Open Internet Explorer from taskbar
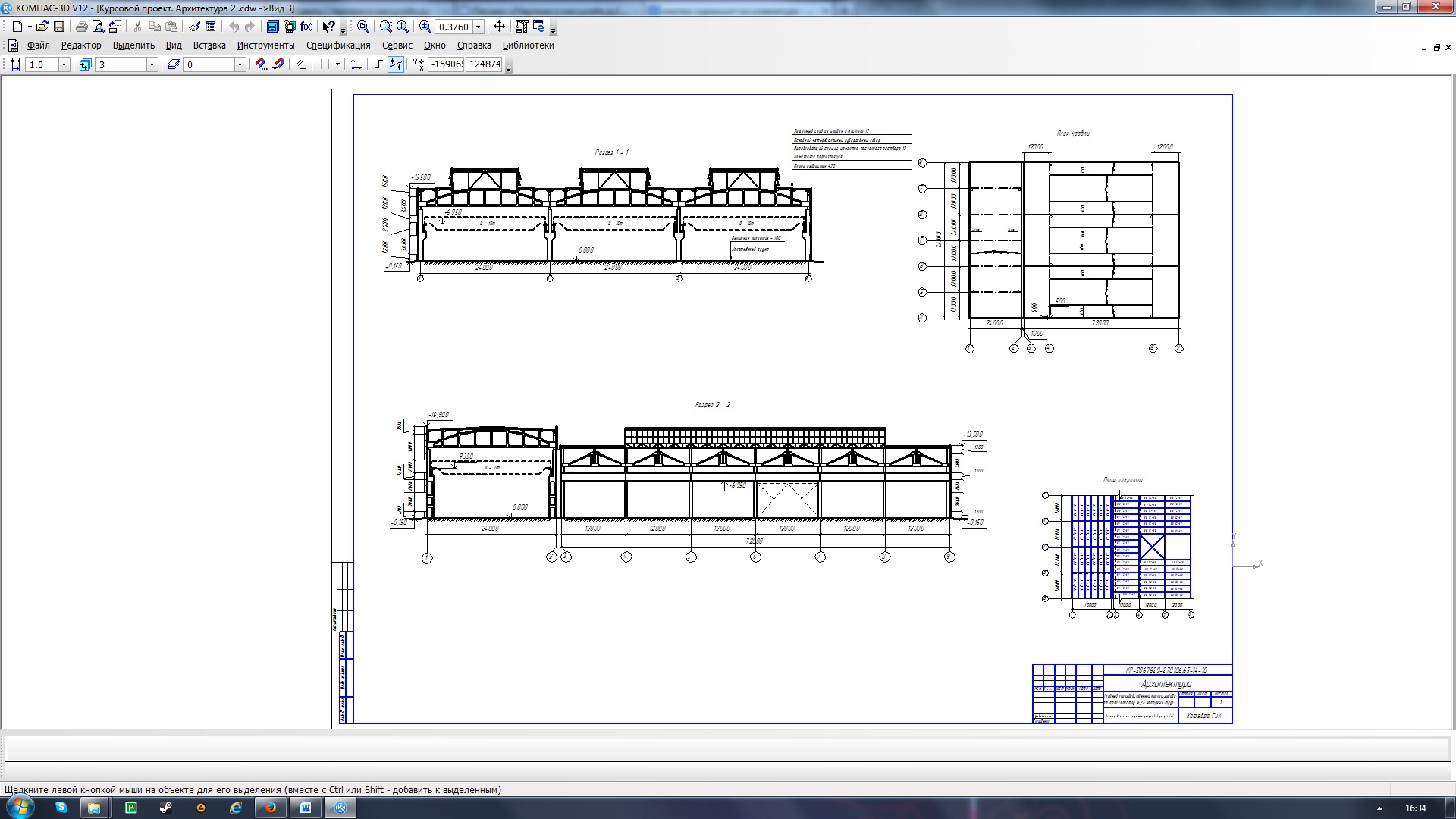 pos(236,808)
